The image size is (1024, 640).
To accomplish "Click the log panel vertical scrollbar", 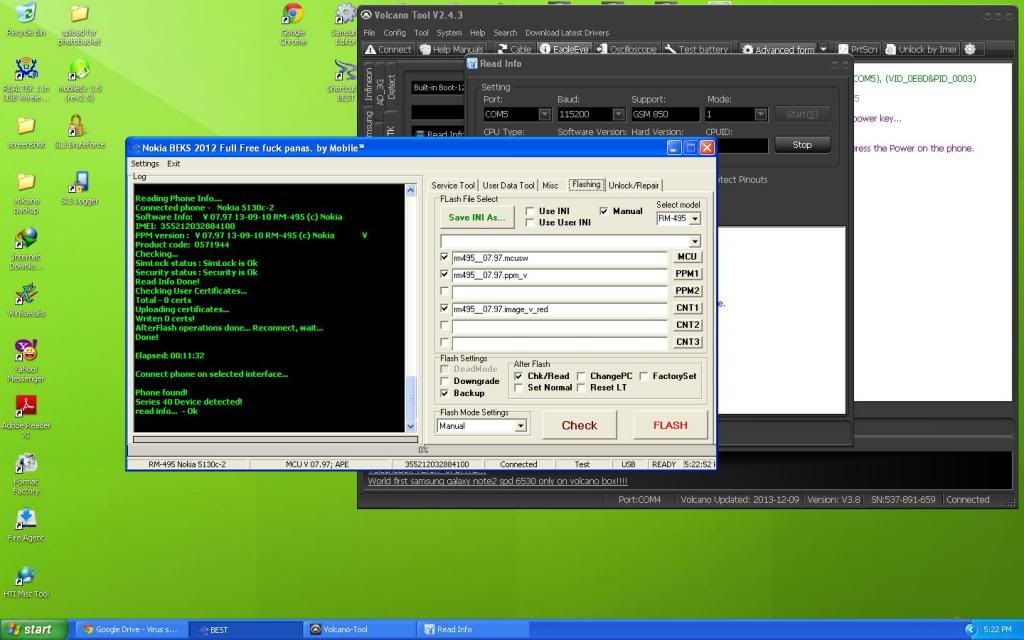I will (410, 300).
